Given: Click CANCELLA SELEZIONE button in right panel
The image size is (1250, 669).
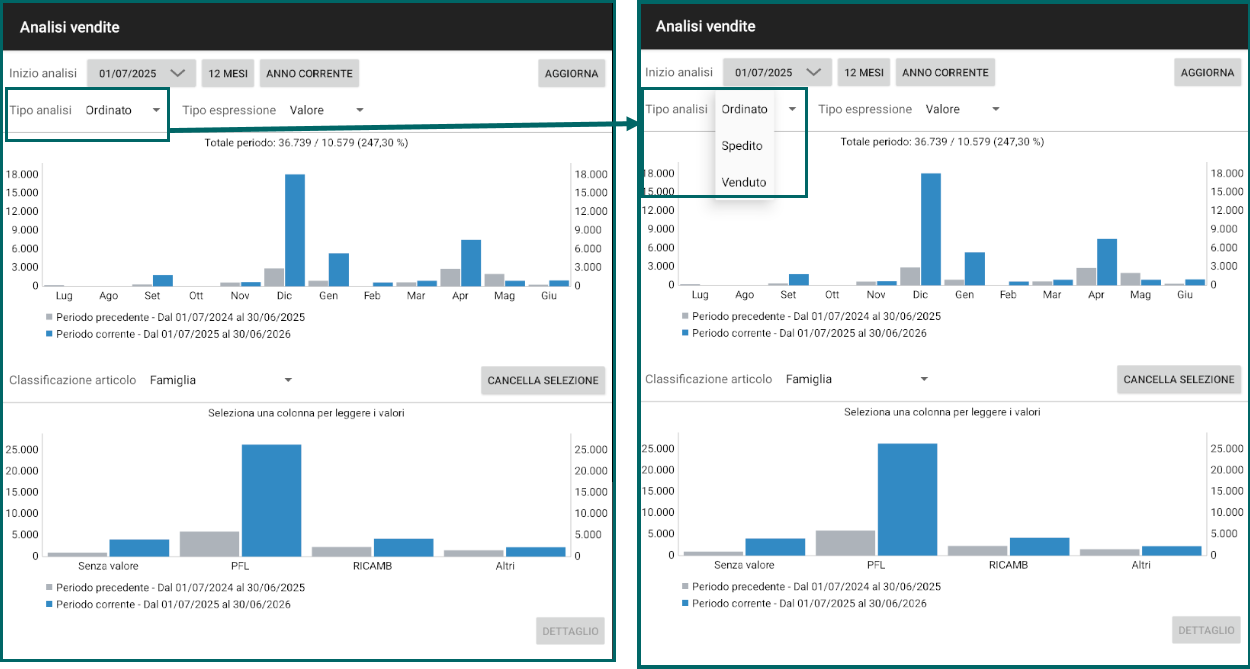Looking at the screenshot, I should coord(1179,379).
